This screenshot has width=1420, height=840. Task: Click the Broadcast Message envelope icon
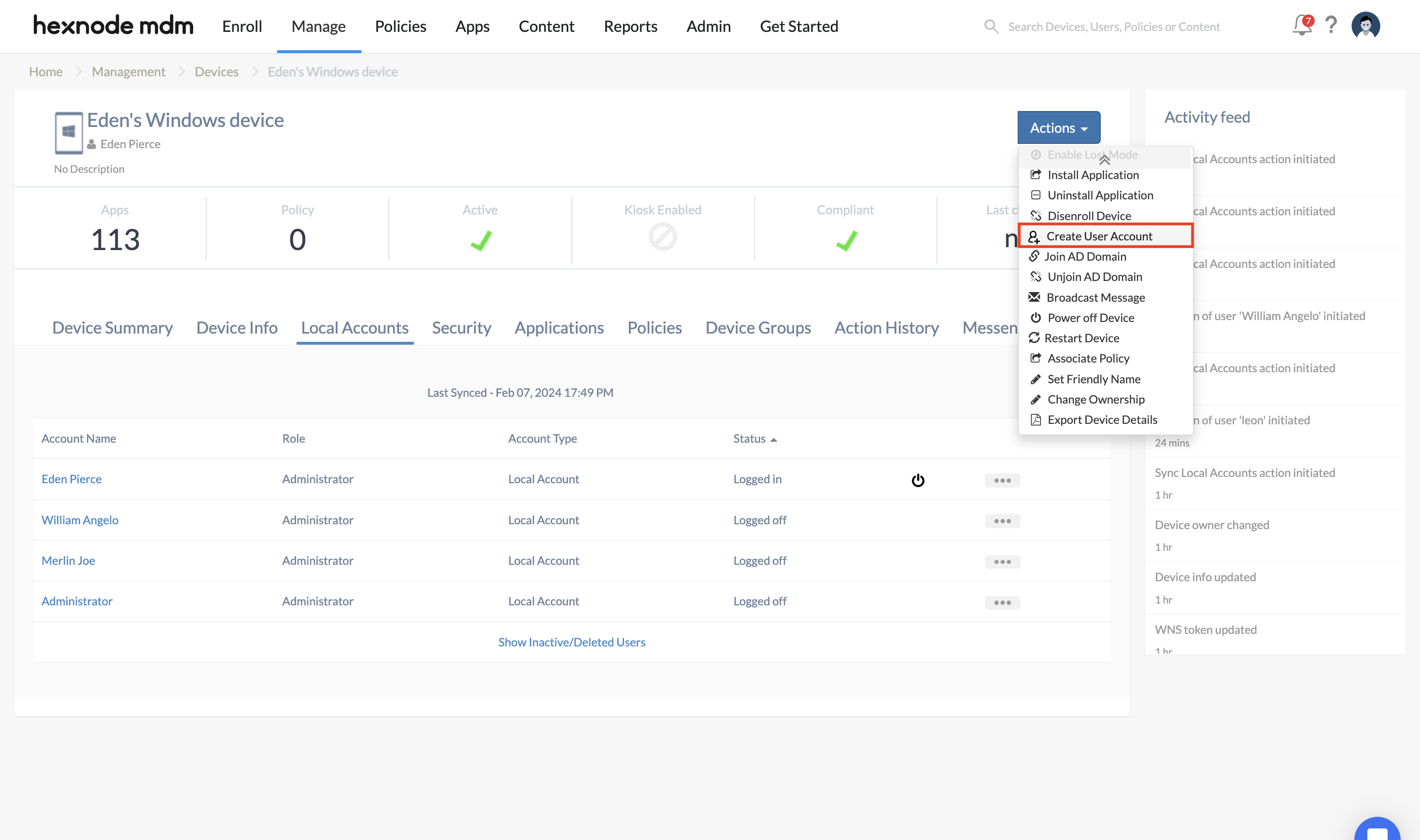point(1034,296)
